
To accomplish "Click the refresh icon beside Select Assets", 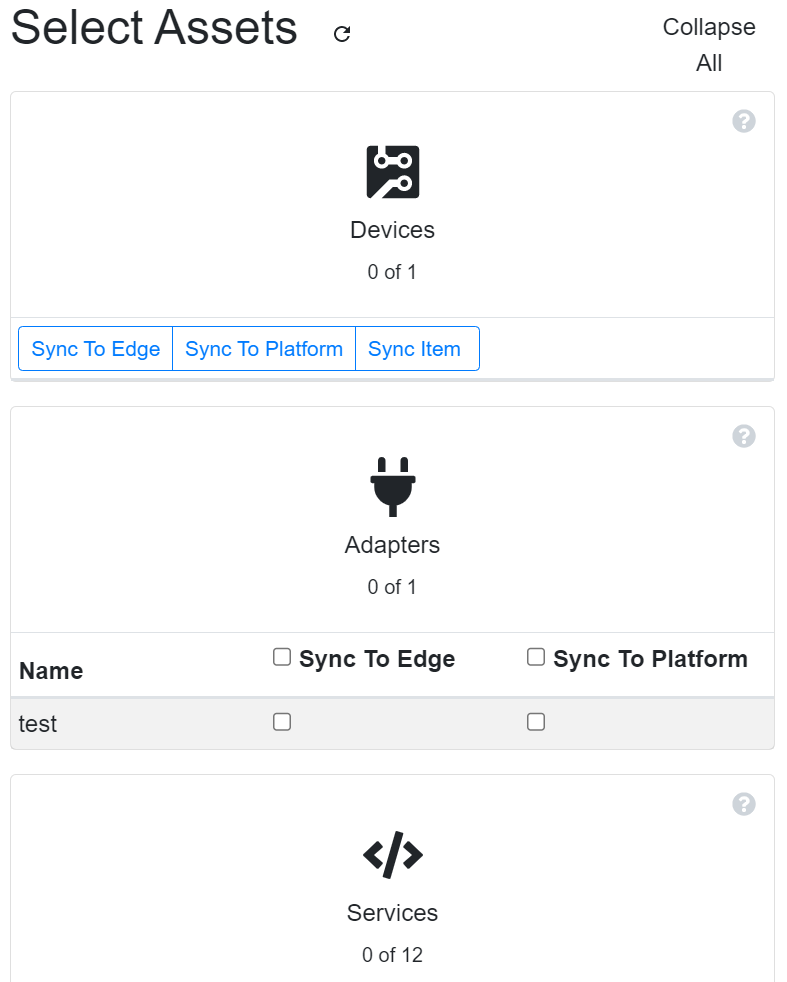I will 342,34.
